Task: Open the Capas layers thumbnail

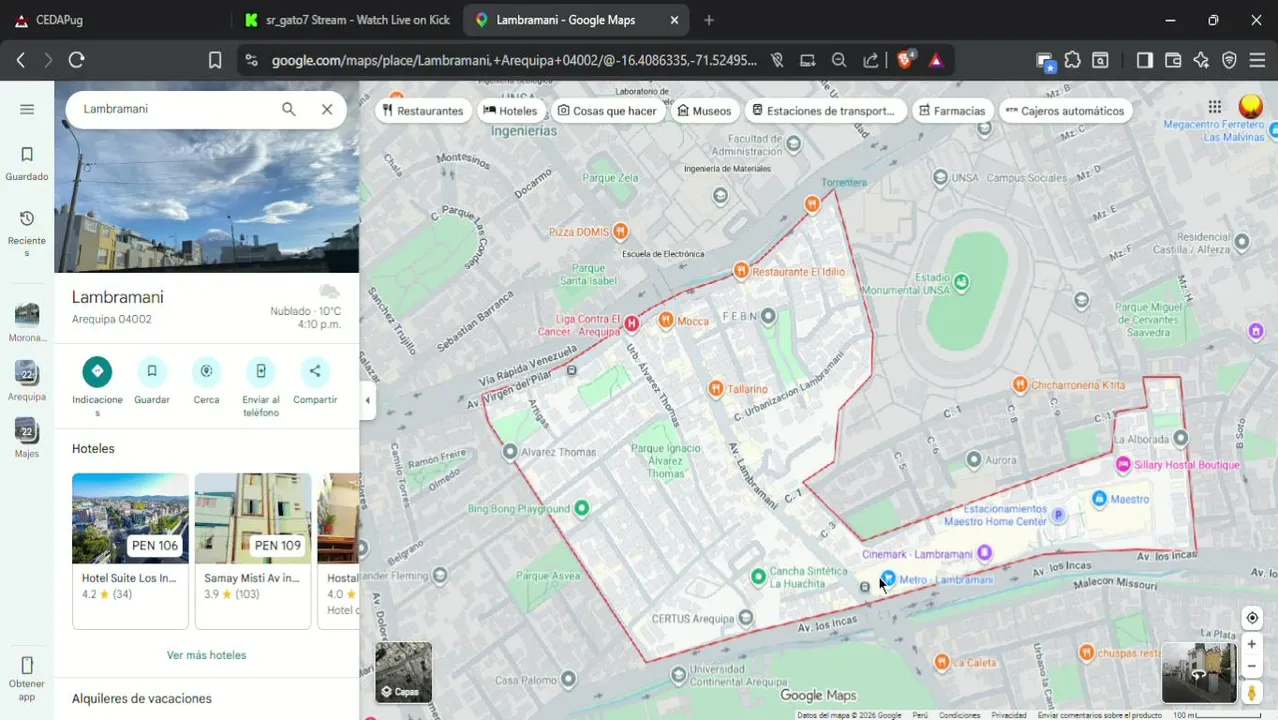Action: pyautogui.click(x=404, y=672)
